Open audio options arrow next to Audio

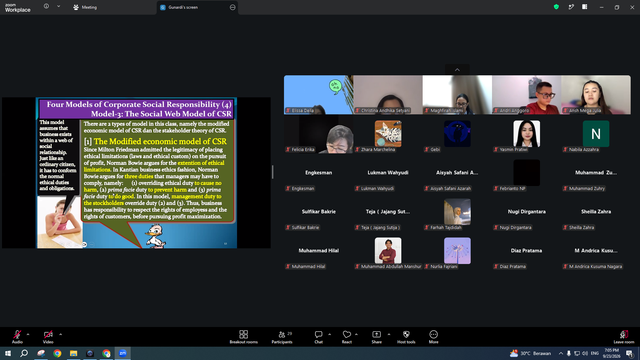28,334
